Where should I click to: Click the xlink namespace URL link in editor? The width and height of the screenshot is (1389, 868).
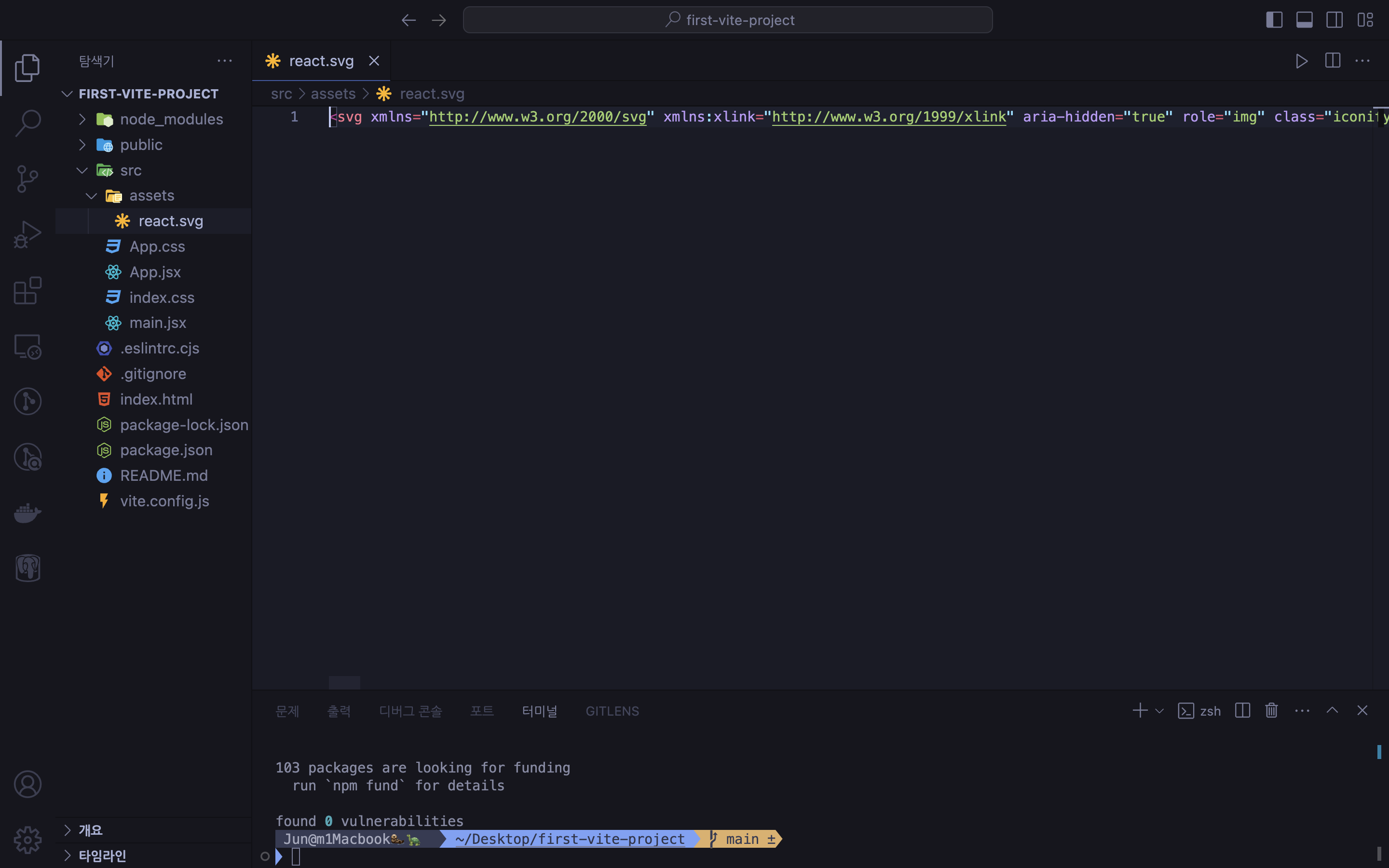888,117
